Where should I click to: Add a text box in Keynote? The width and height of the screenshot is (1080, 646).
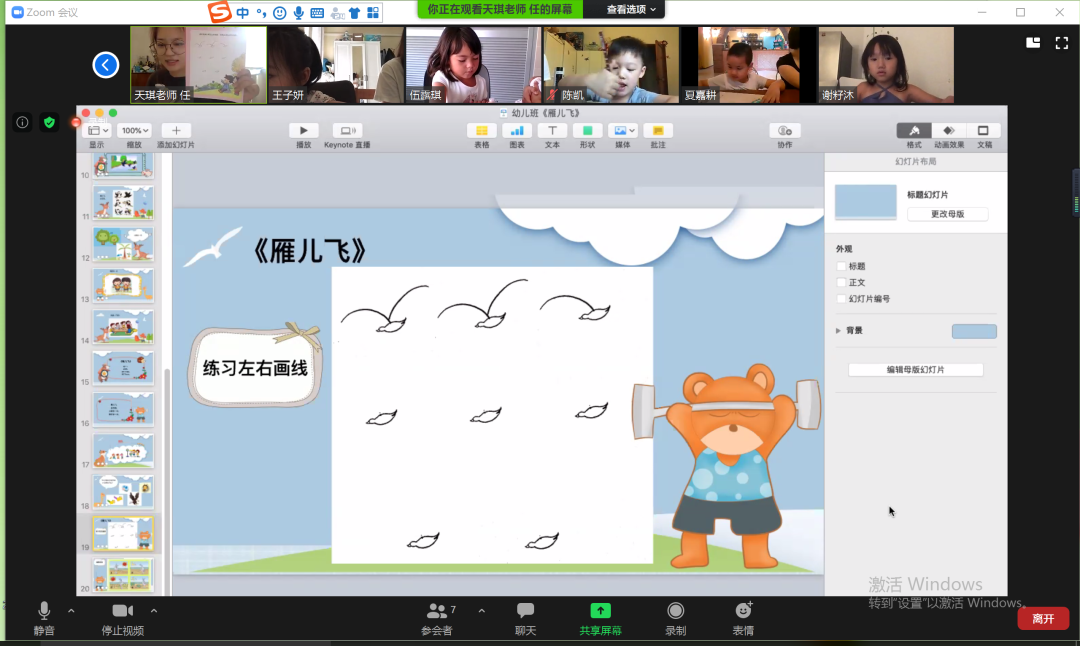pos(552,130)
